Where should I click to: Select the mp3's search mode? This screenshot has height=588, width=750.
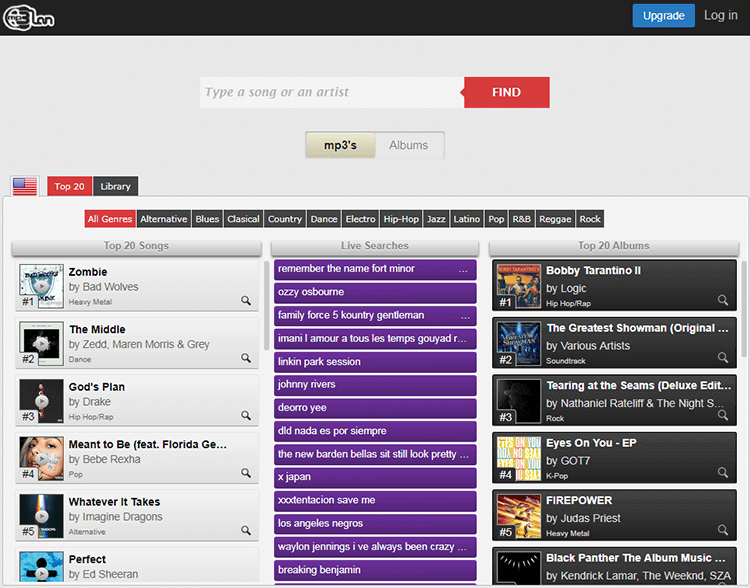click(x=340, y=145)
